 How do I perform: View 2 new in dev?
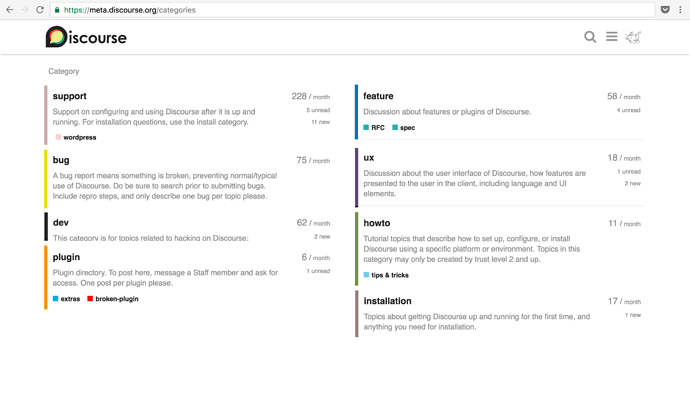coord(322,236)
